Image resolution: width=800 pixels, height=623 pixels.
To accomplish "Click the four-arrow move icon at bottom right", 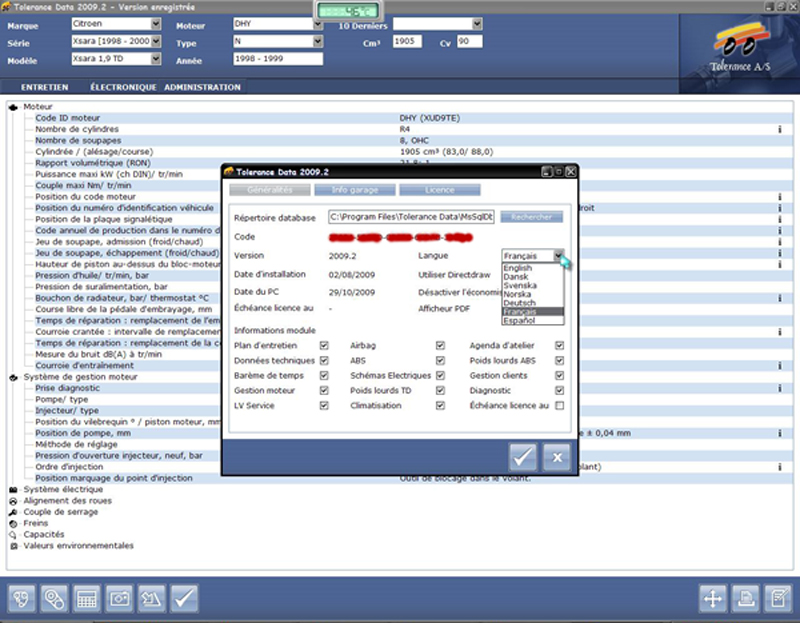I will click(713, 598).
